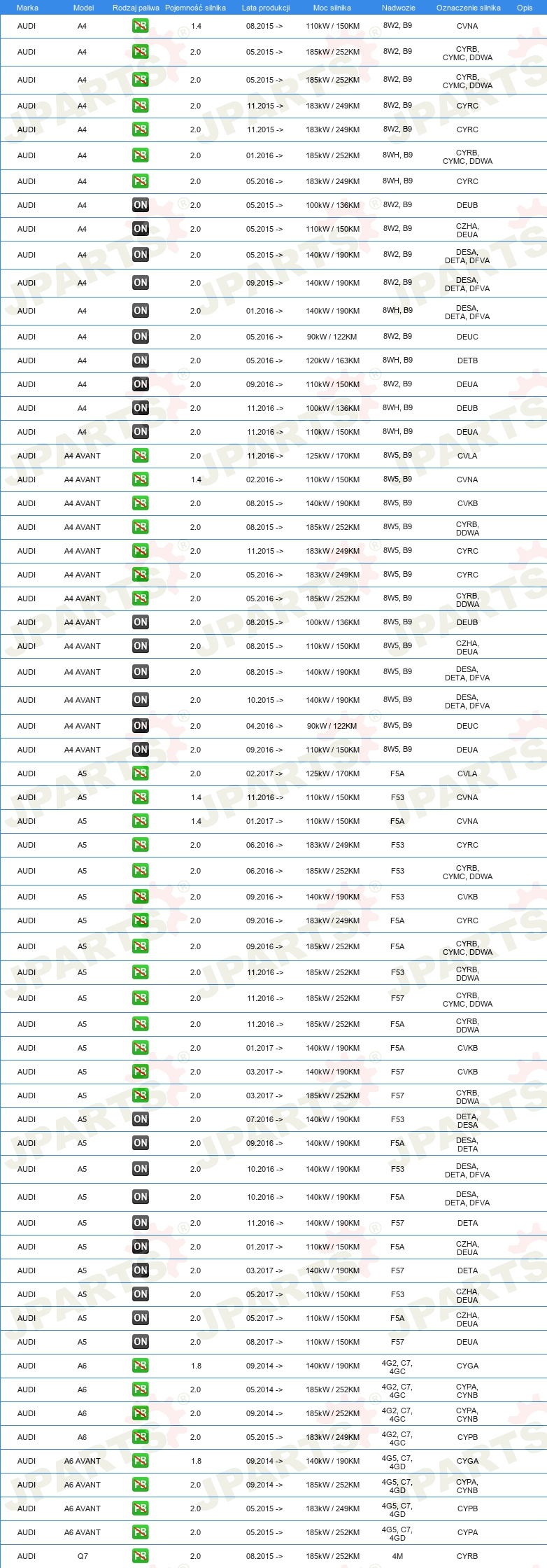
Task: Select the AUDI brand cell in the Q7 row
Action: pos(27,1556)
